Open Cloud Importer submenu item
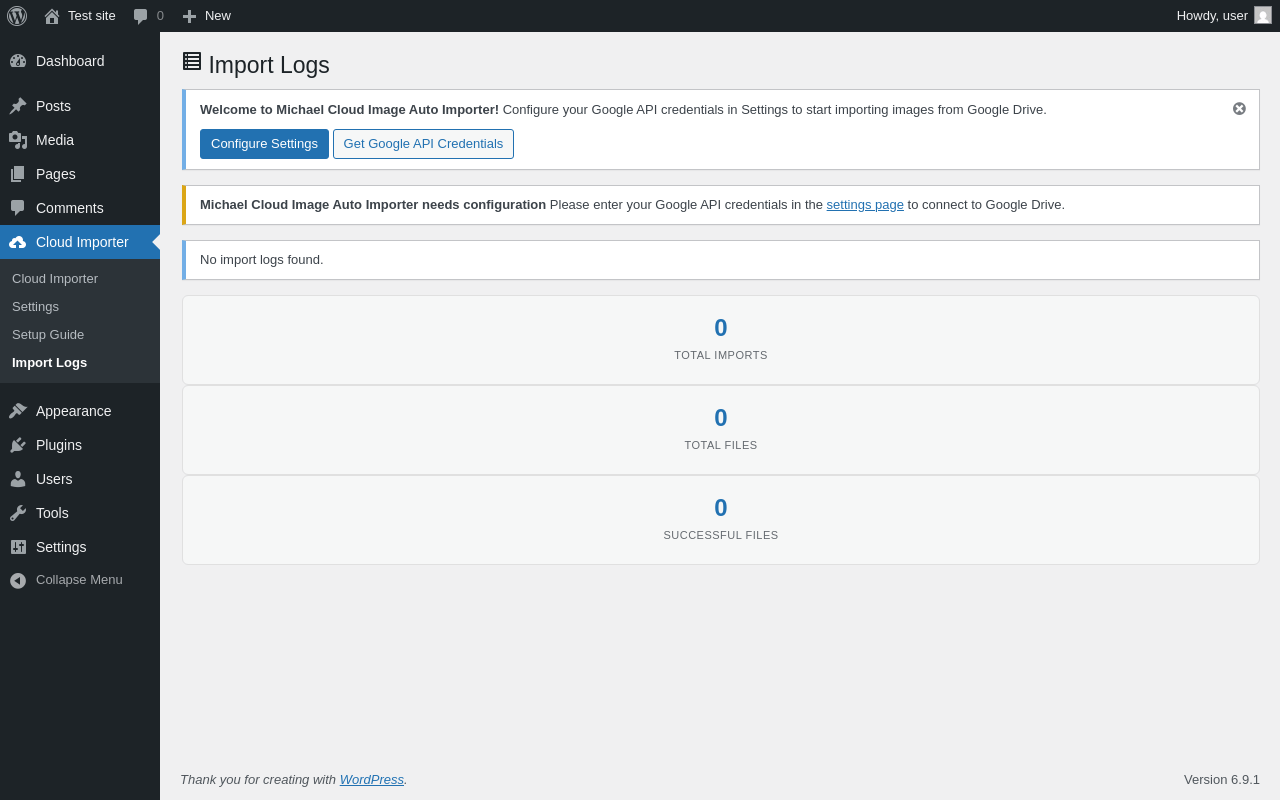 [55, 279]
